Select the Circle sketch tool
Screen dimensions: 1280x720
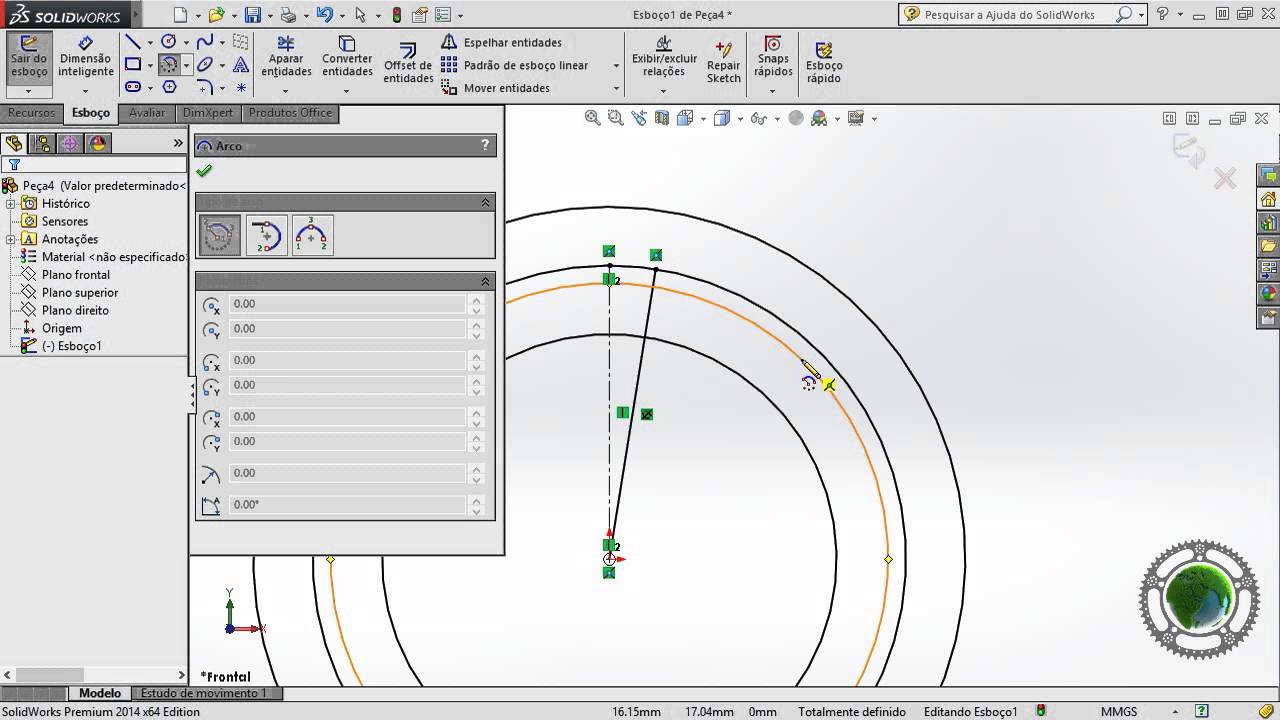point(168,42)
